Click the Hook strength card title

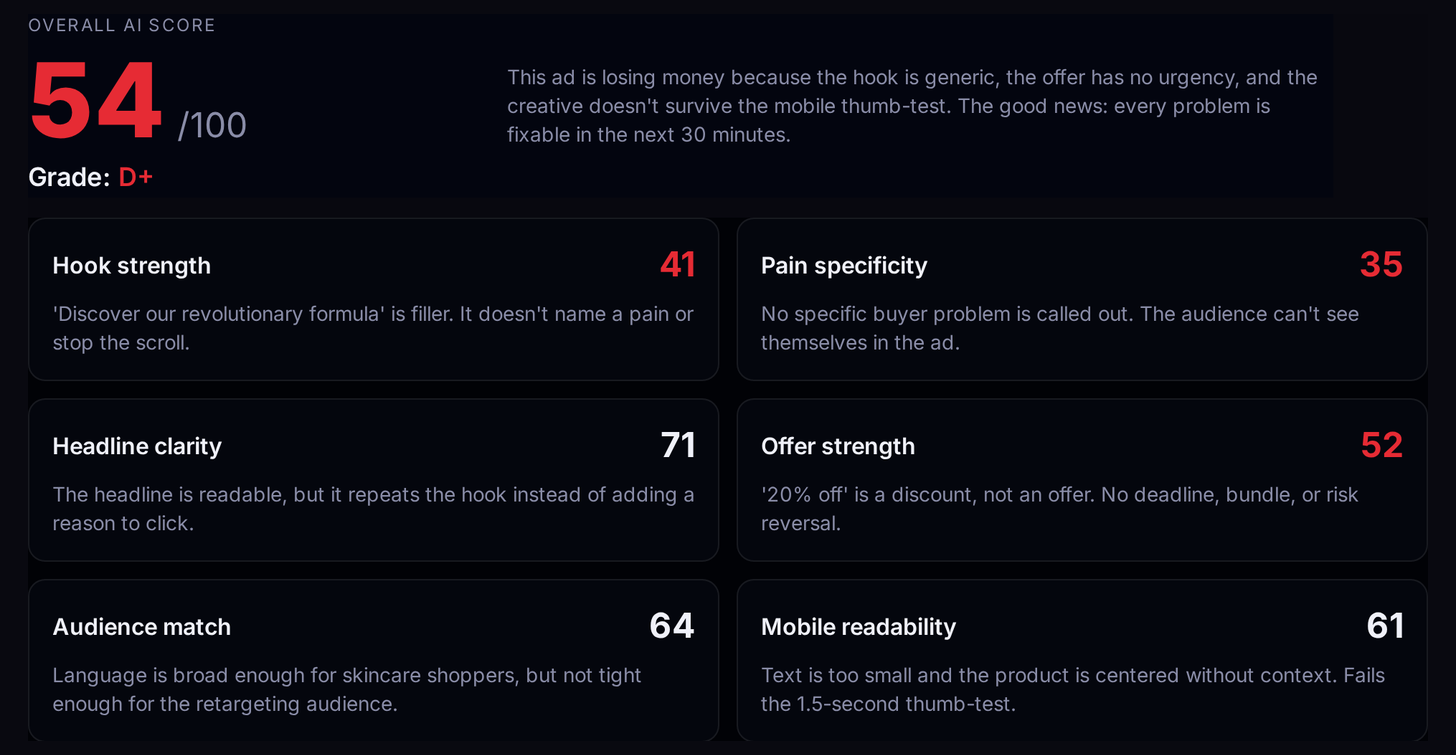[131, 266]
